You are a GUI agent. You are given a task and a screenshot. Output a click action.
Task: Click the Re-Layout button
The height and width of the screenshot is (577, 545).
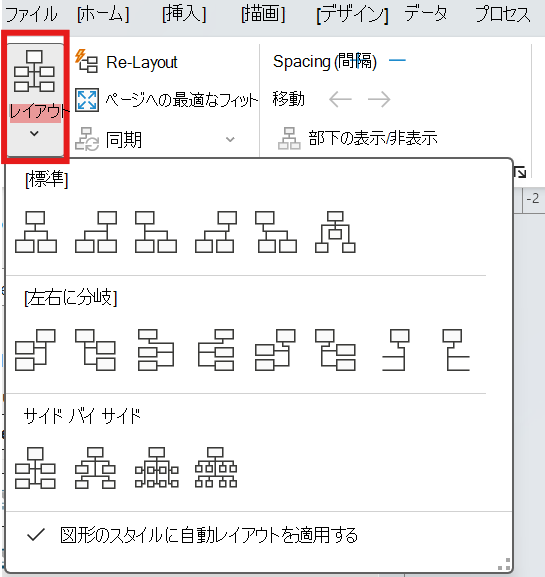[126, 62]
